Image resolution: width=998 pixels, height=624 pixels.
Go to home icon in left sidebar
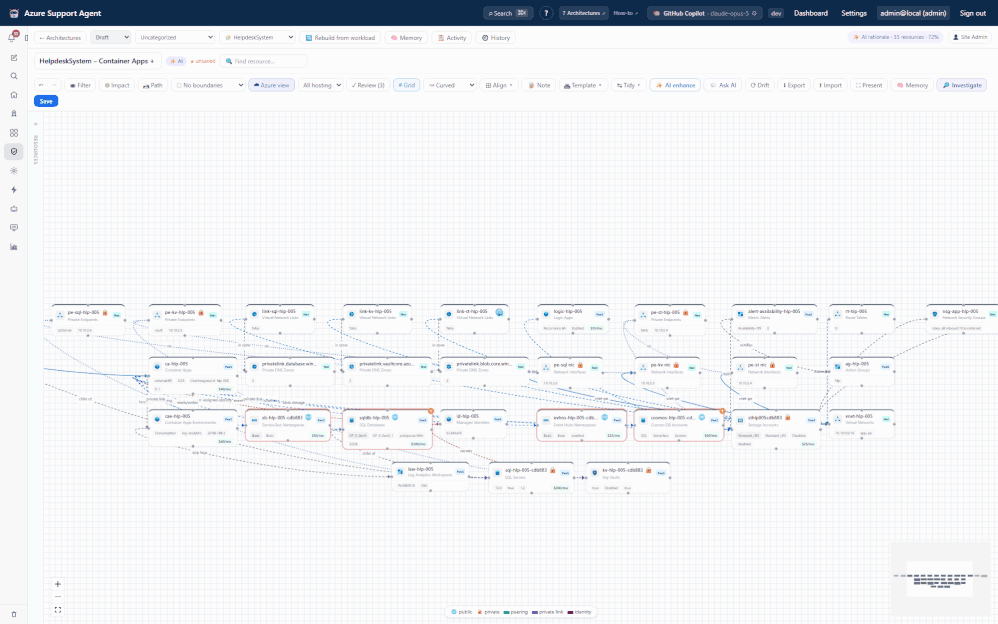pyautogui.click(x=14, y=95)
